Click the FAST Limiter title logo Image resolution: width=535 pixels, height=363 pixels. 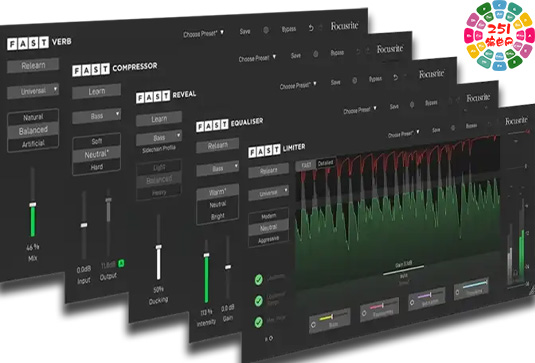tap(277, 150)
